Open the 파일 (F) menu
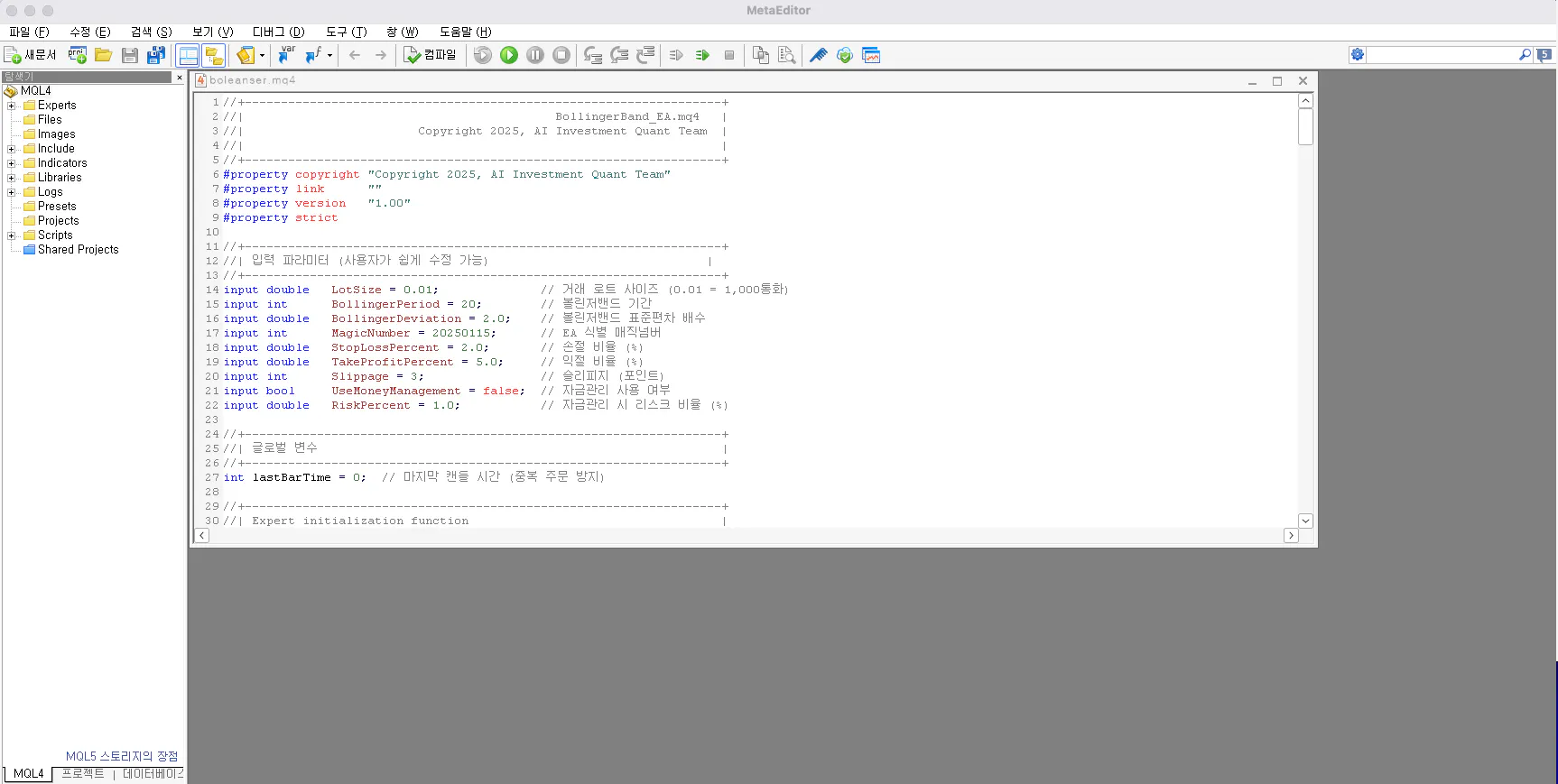 tap(29, 32)
